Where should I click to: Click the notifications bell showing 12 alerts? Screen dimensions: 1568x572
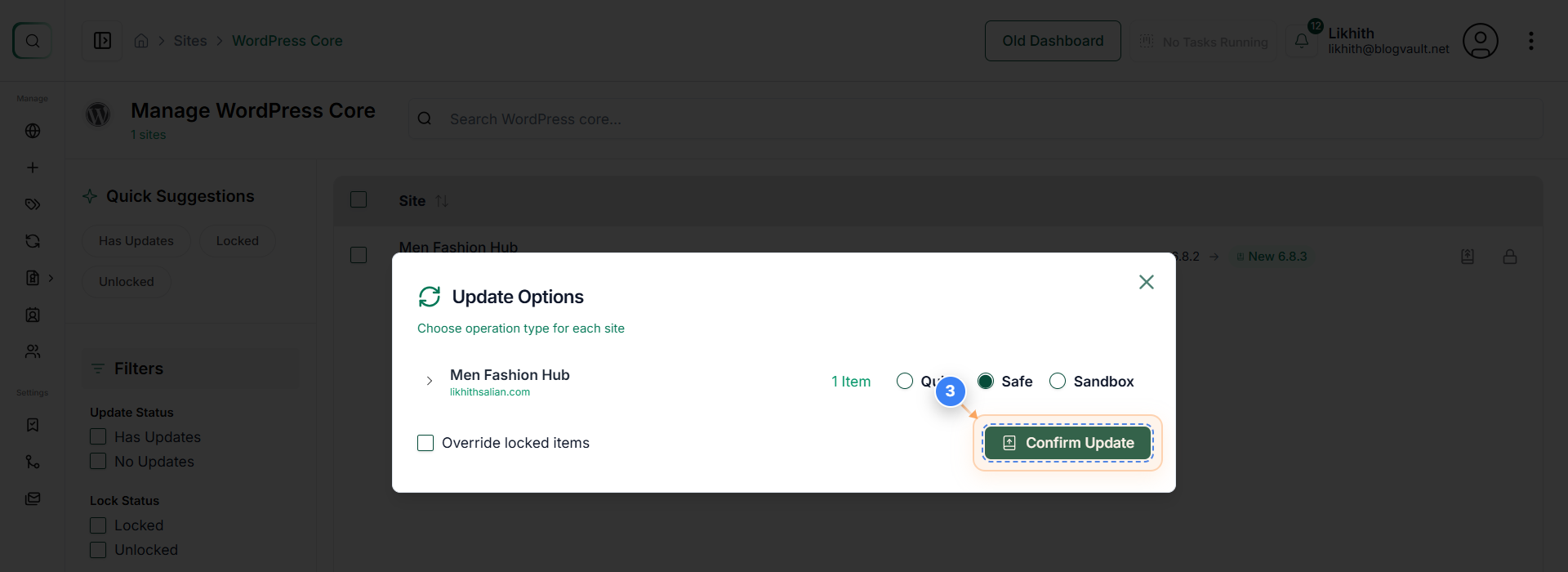coord(1302,41)
